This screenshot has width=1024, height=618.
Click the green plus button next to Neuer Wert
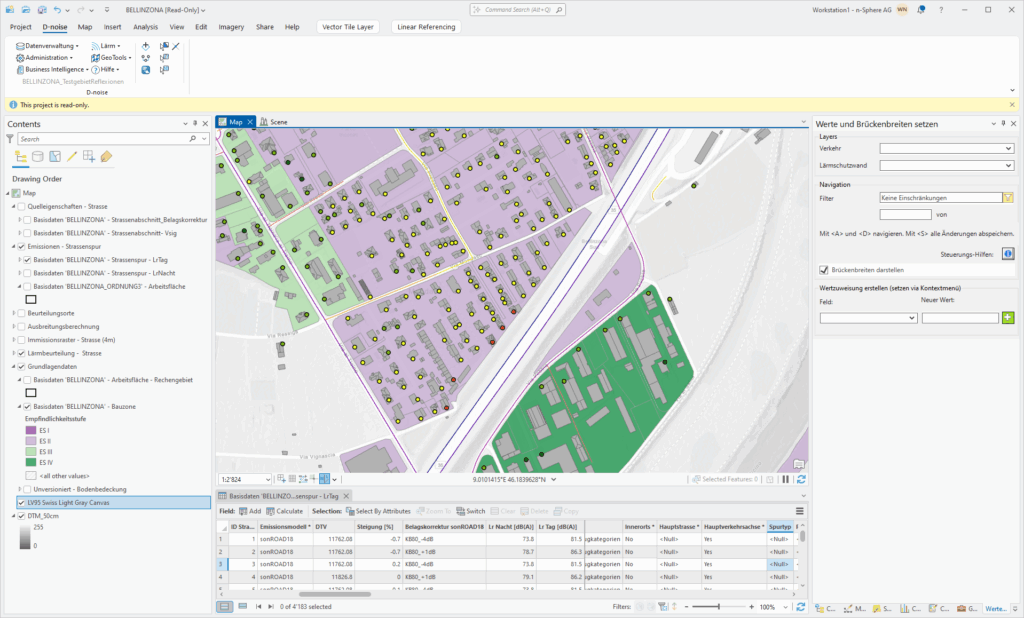[1008, 318]
